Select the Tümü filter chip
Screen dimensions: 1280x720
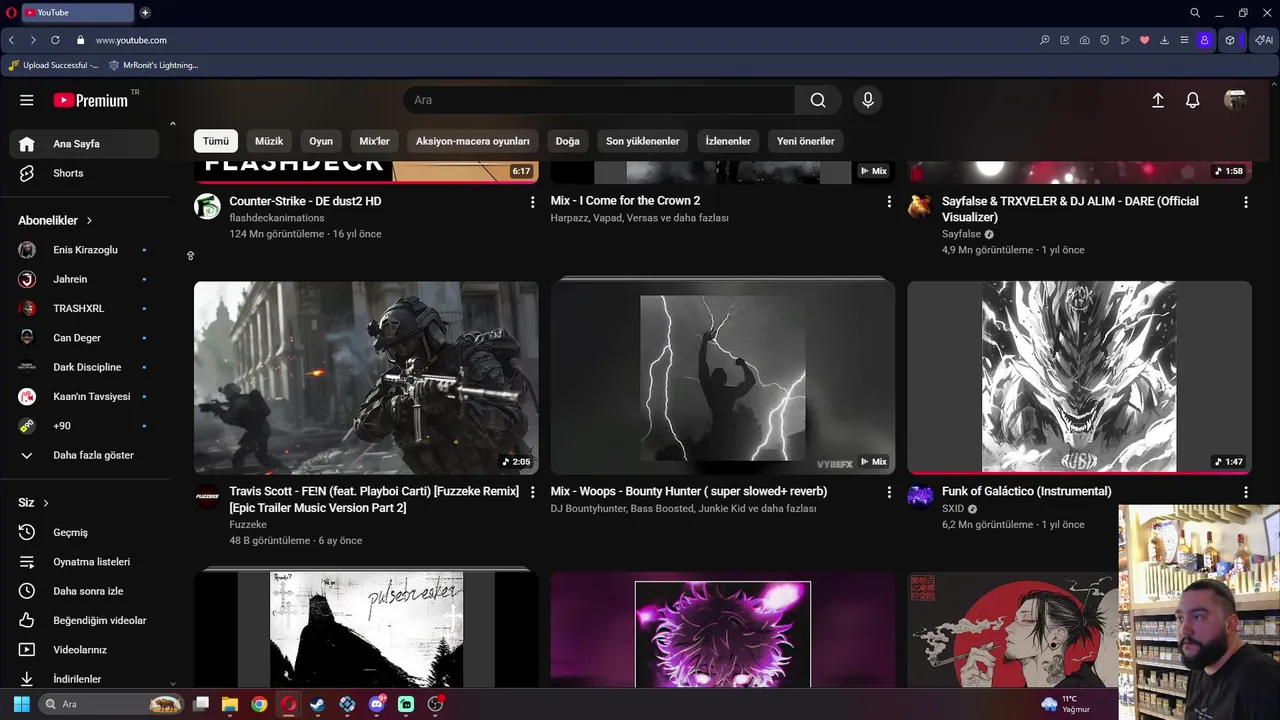pyautogui.click(x=216, y=141)
